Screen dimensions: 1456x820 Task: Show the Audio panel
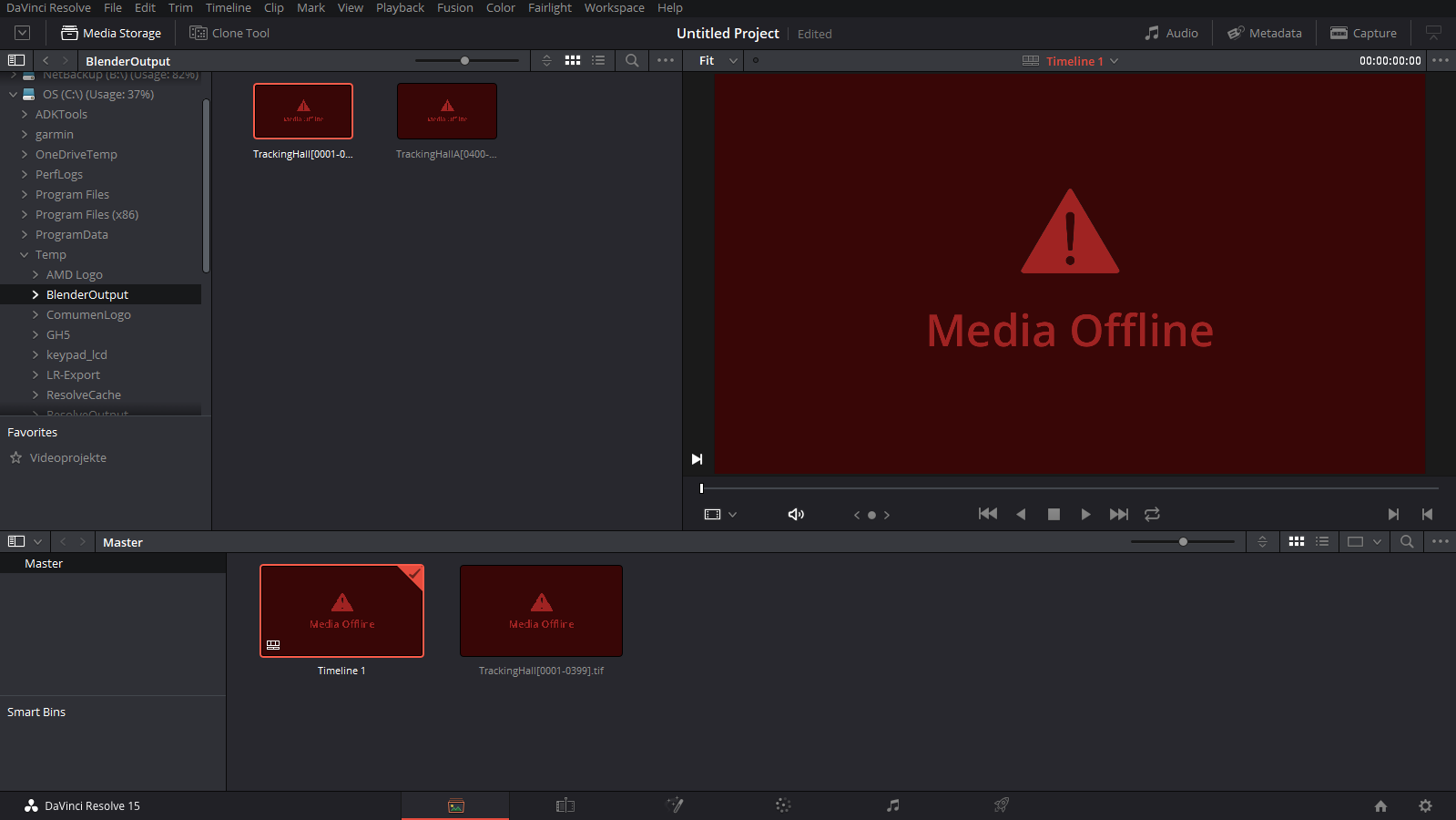point(1172,33)
